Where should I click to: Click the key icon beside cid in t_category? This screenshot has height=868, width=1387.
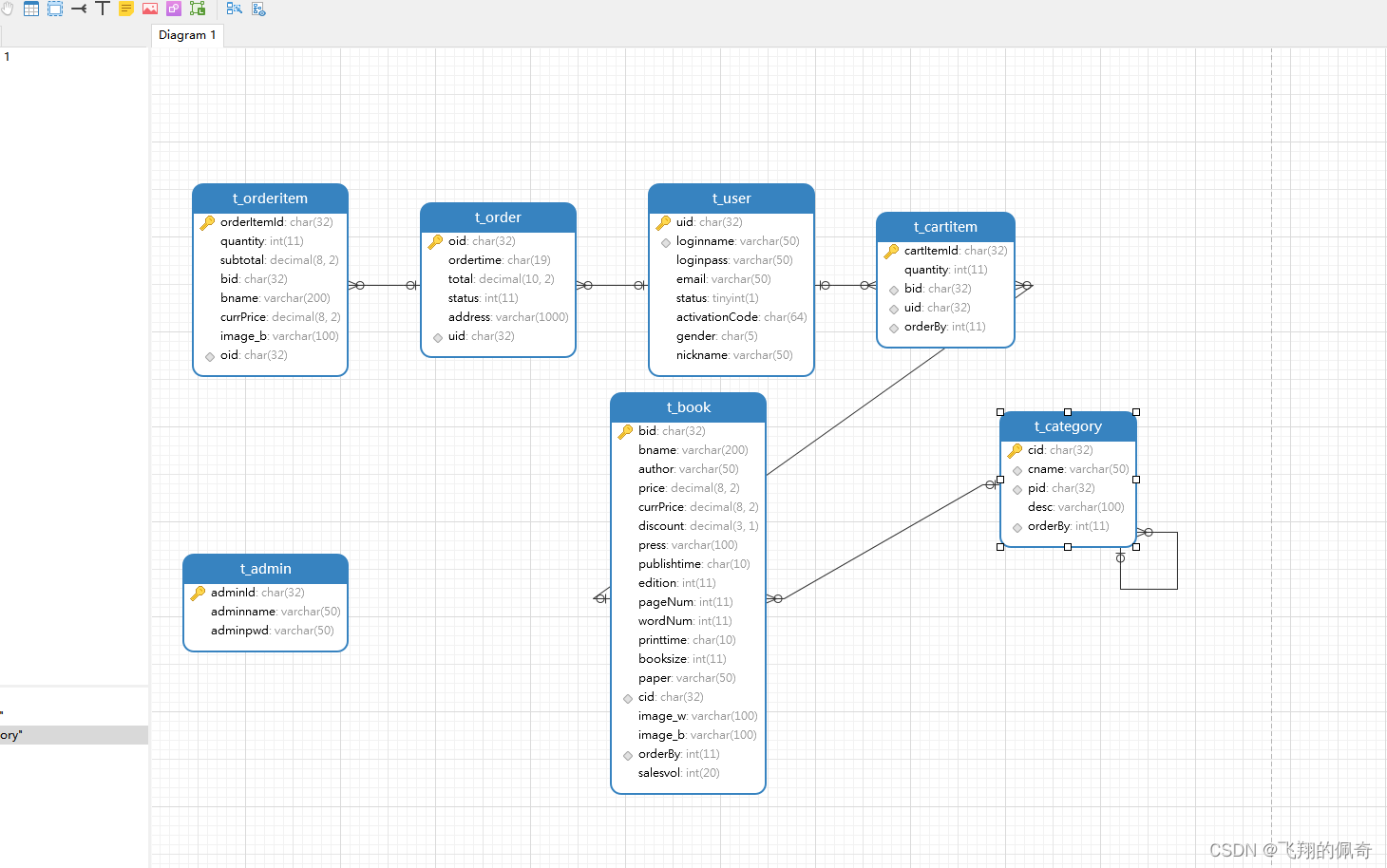coord(1015,451)
